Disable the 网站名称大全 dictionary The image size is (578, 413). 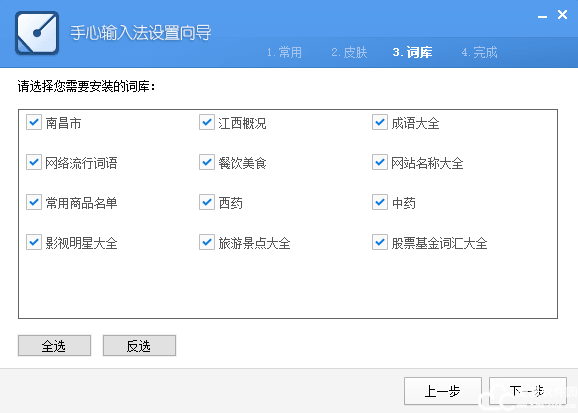pyautogui.click(x=380, y=162)
